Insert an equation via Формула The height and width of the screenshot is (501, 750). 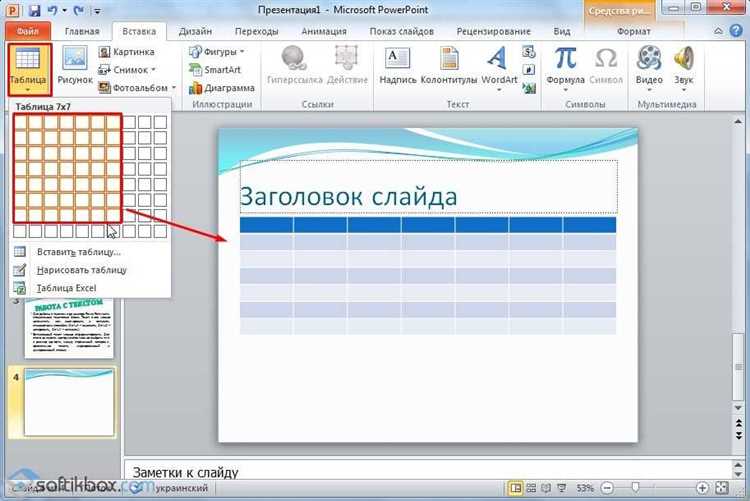[x=566, y=68]
